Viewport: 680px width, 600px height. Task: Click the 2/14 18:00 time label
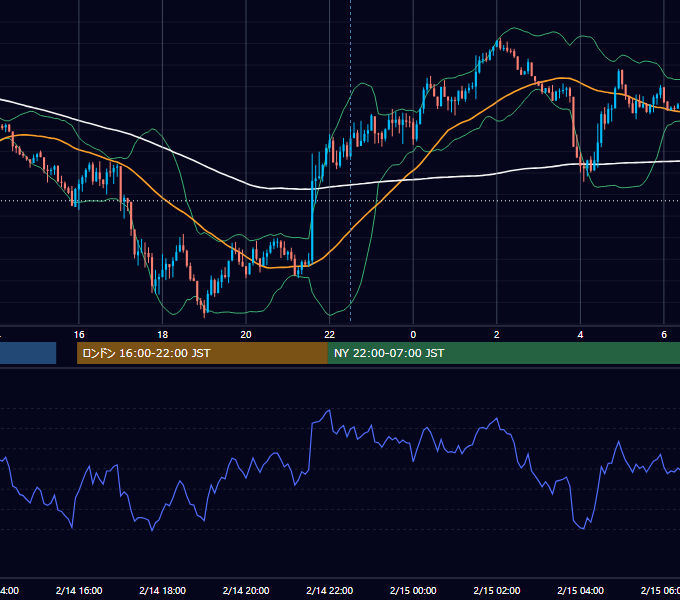[x=163, y=590]
